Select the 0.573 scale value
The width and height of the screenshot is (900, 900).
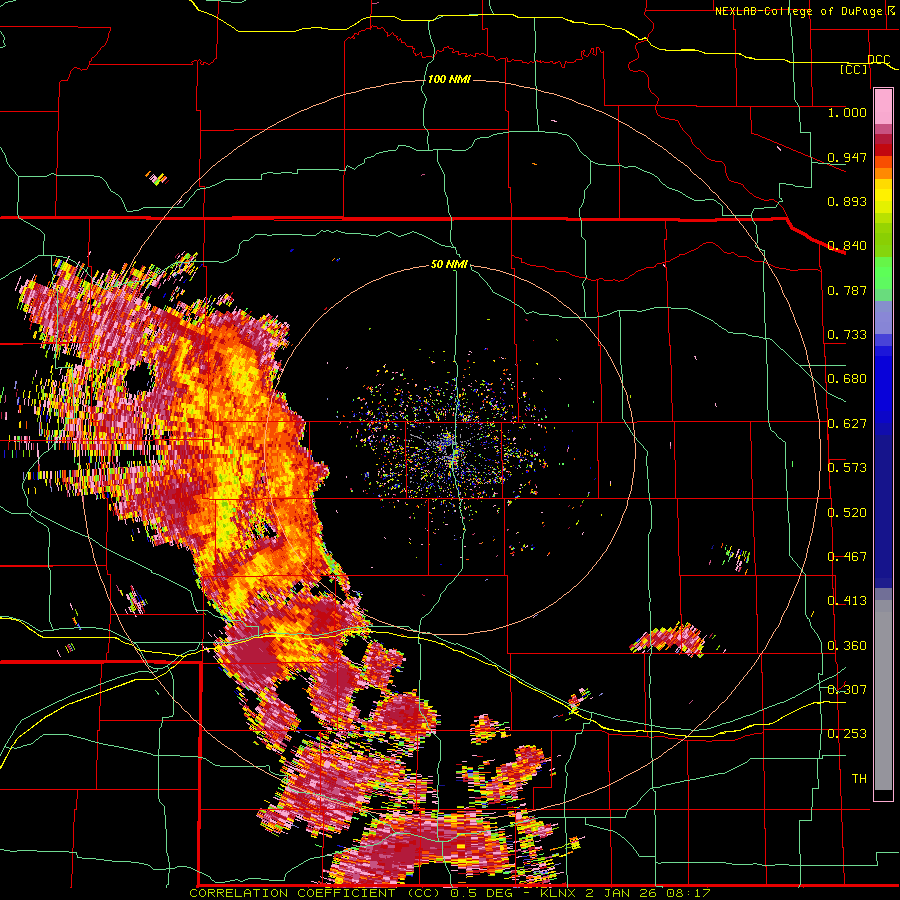tap(847, 468)
